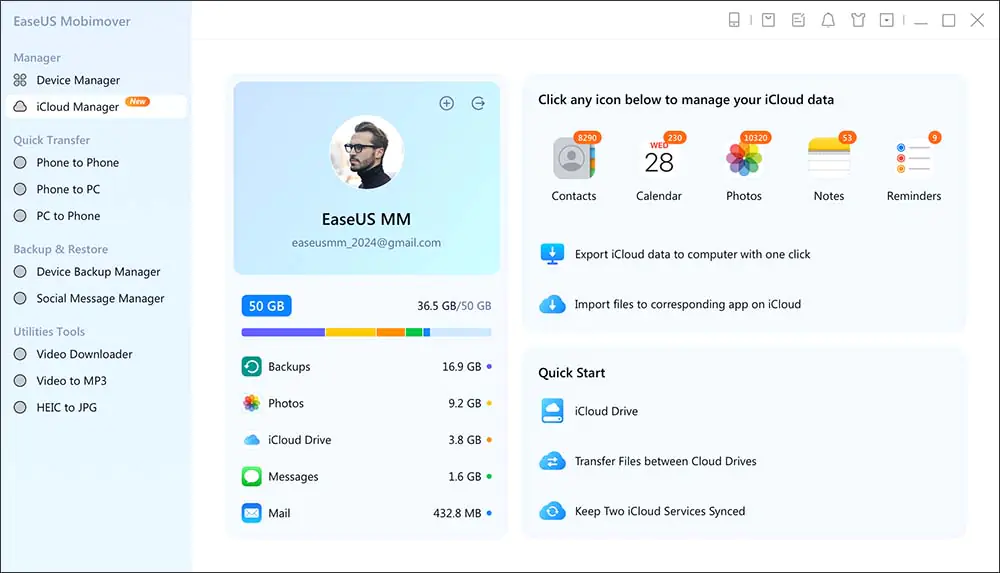Viewport: 1000px width, 573px height.
Task: Select Device Backup Manager
Action: pyautogui.click(x=98, y=272)
